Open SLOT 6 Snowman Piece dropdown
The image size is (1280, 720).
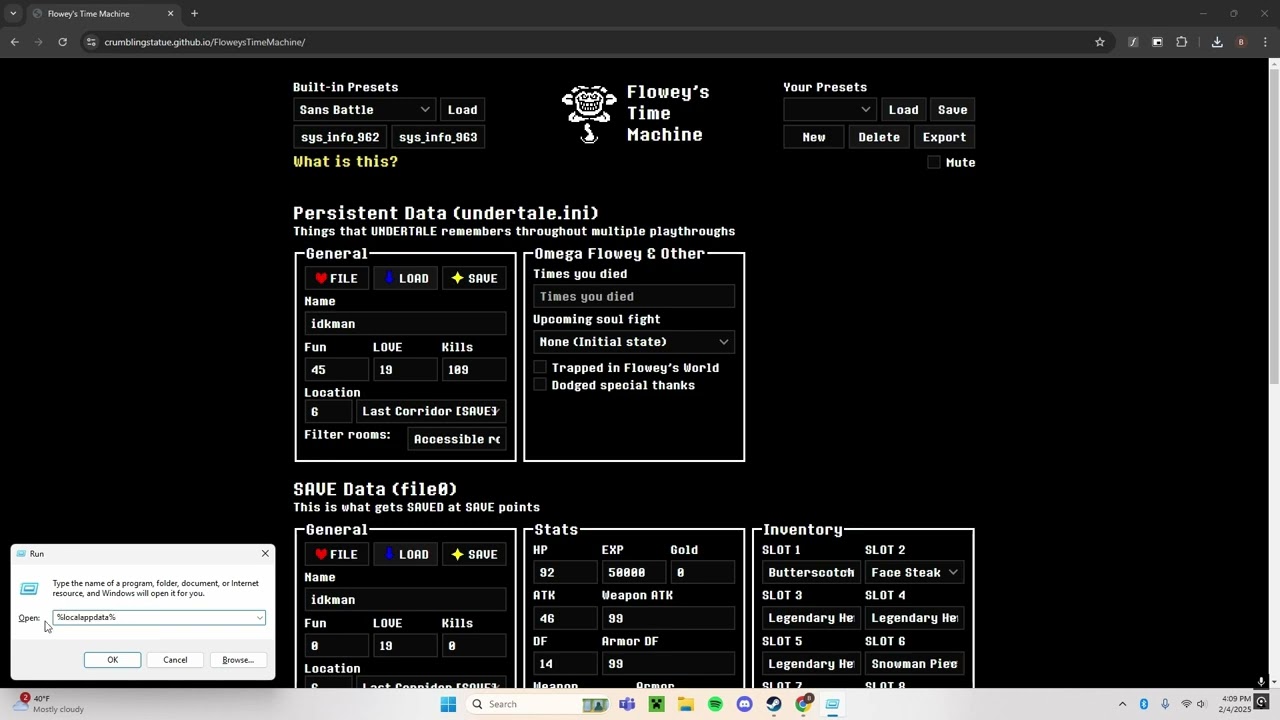click(x=915, y=664)
